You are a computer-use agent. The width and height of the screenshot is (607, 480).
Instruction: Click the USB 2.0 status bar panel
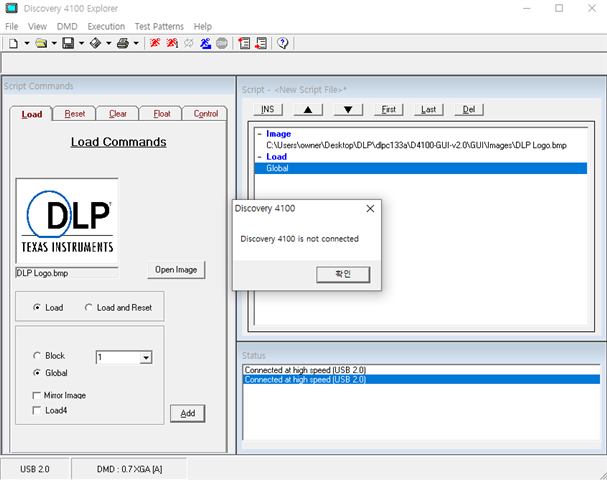tap(35, 469)
